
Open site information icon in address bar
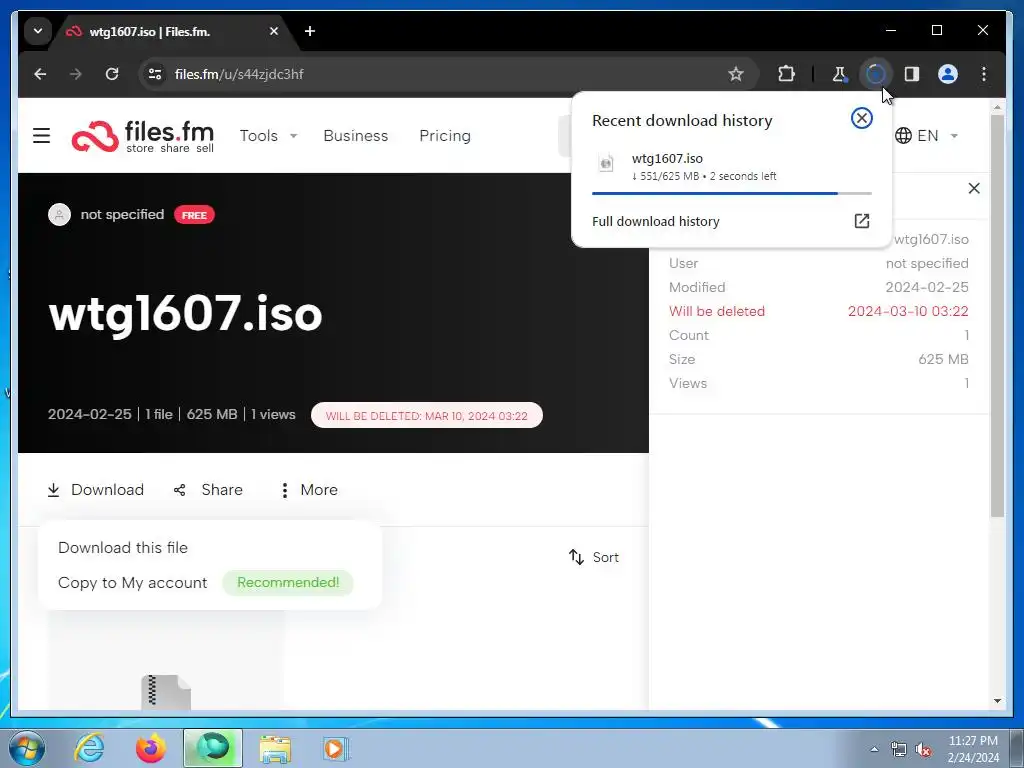155,74
